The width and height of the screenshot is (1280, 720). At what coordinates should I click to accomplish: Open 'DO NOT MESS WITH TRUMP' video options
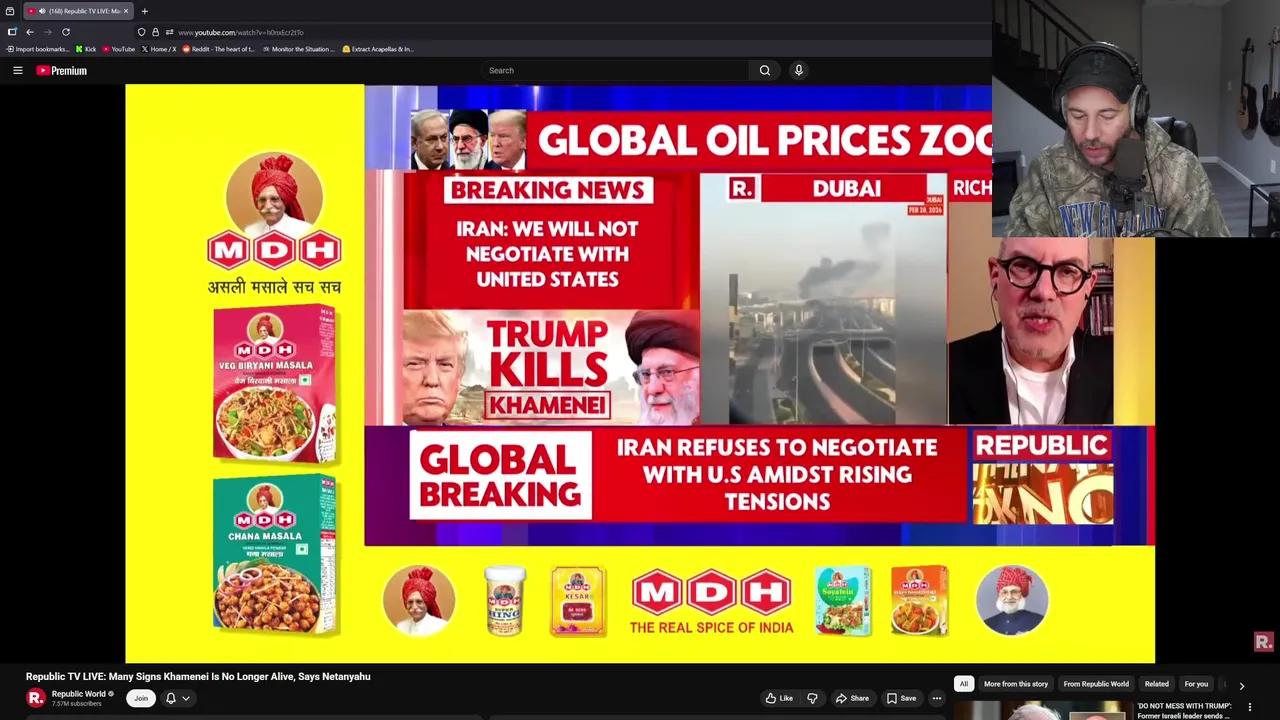point(1249,707)
